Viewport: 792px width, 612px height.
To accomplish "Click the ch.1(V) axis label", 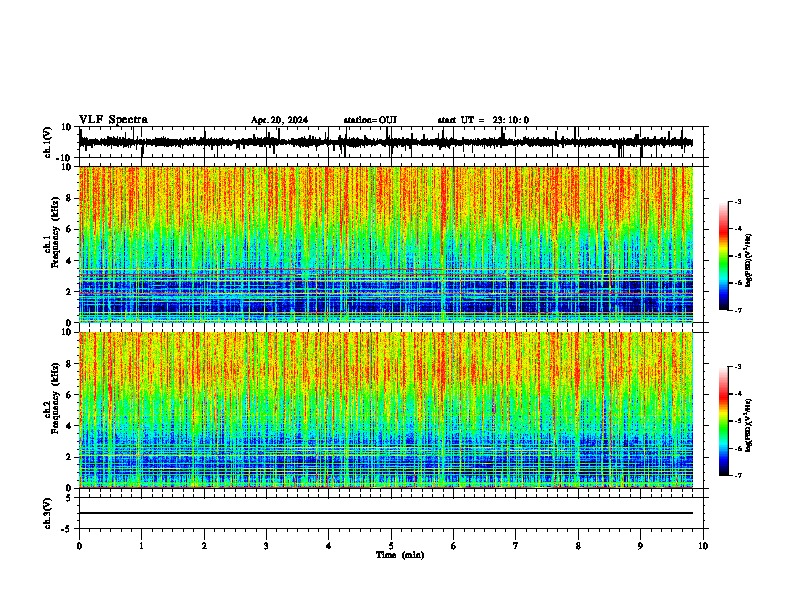I will coord(48,142).
